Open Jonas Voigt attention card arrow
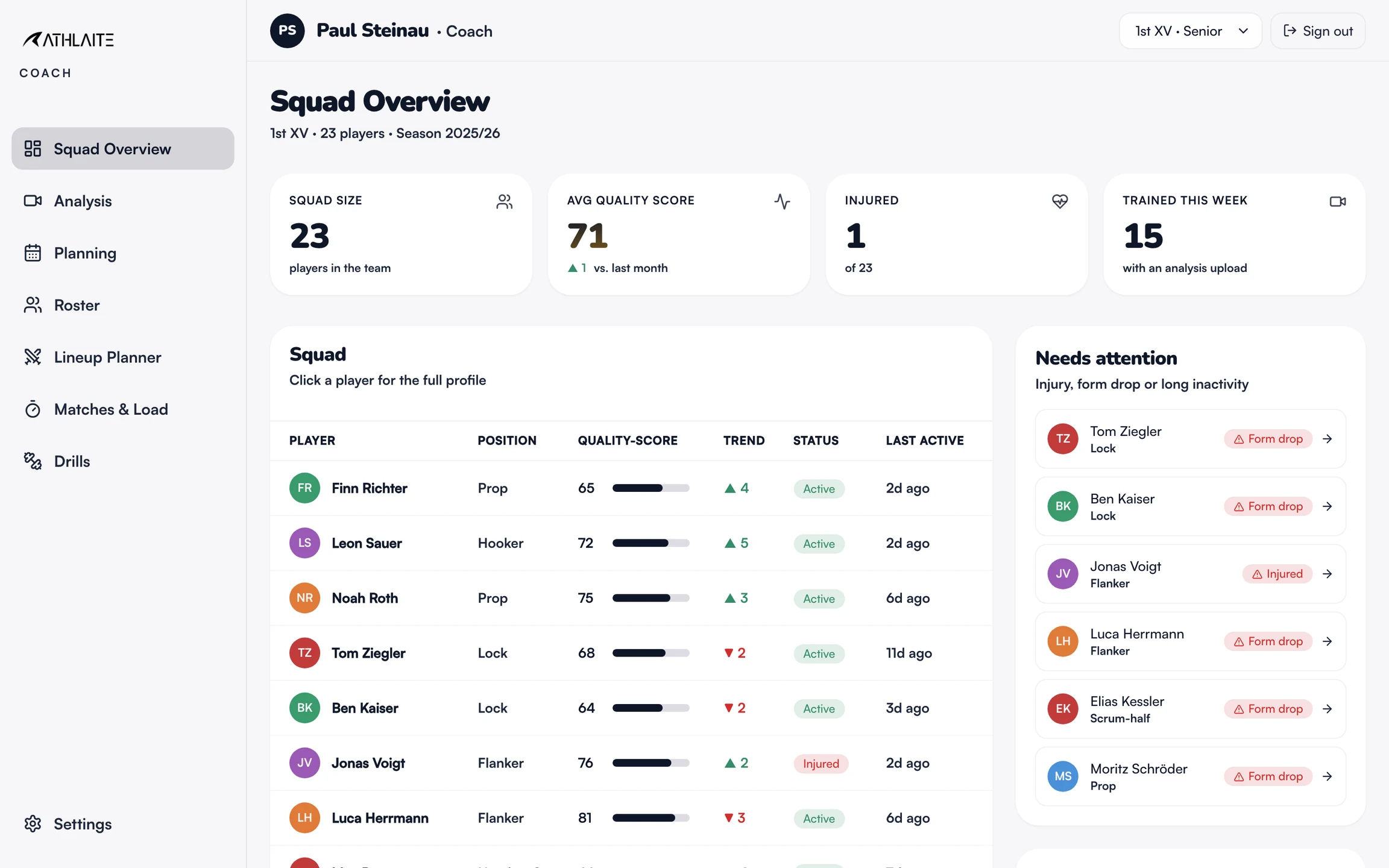 (x=1328, y=574)
